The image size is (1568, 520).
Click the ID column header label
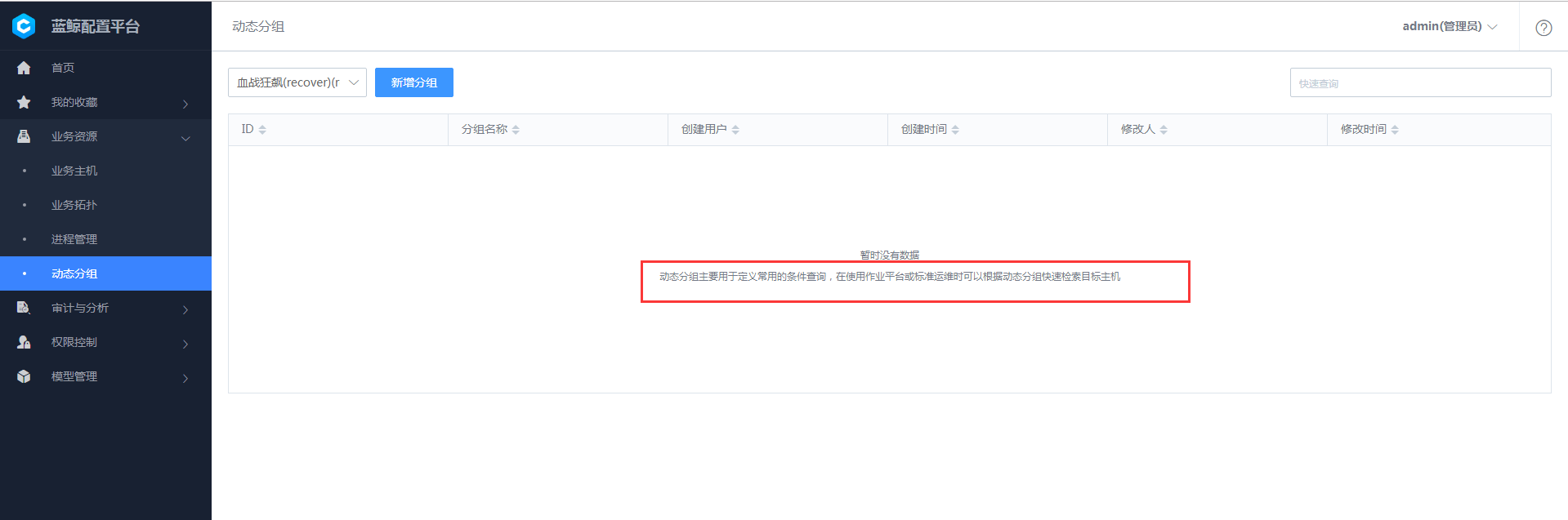tap(248, 129)
